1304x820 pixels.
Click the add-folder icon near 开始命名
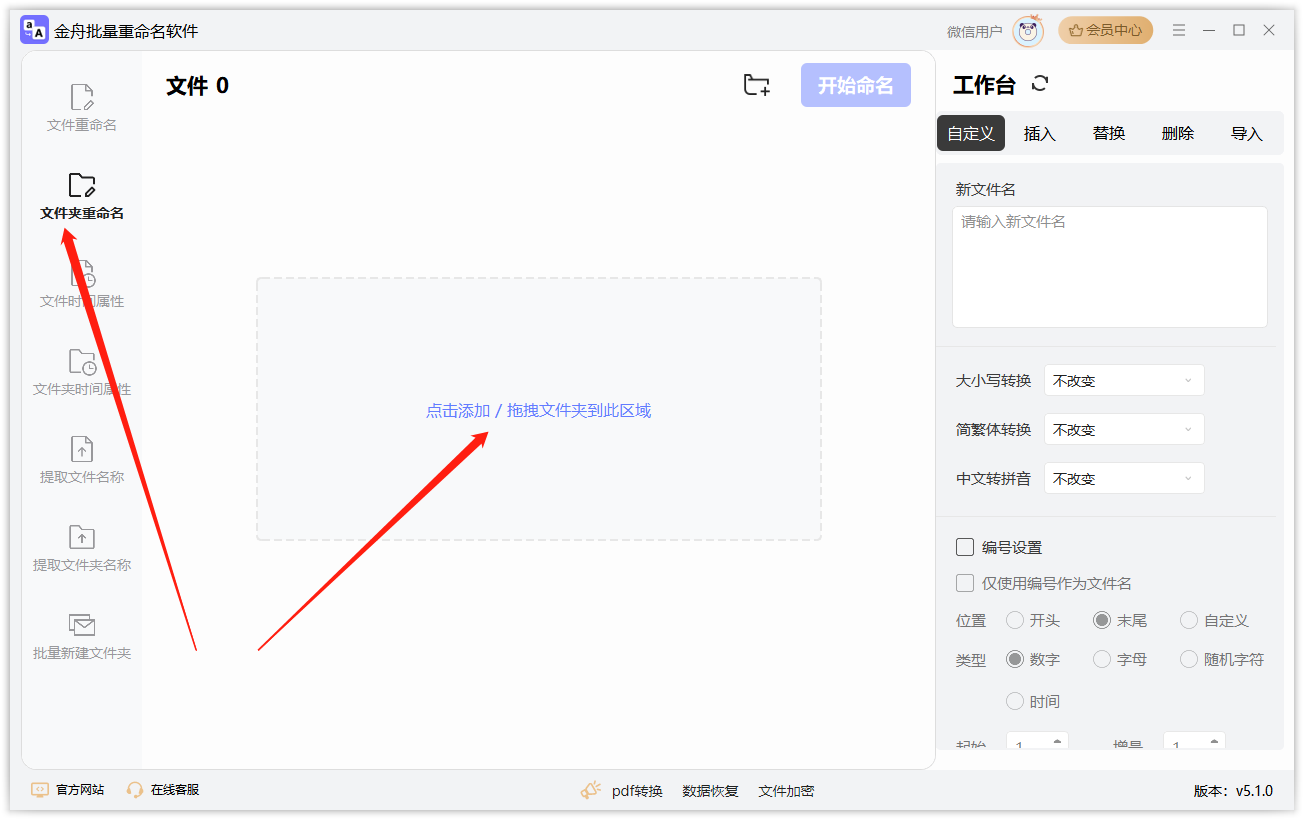pos(756,85)
